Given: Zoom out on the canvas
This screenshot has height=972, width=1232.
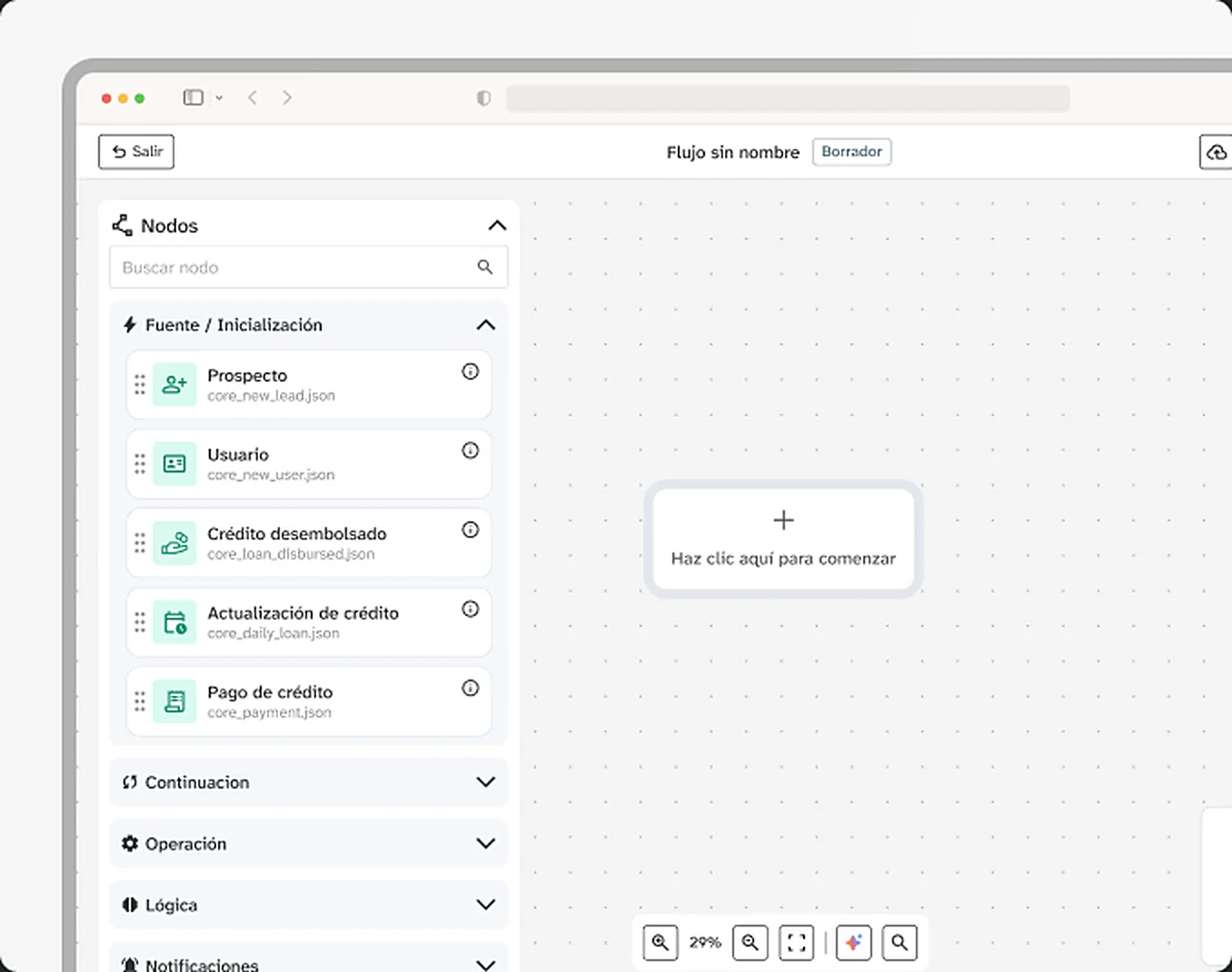Looking at the screenshot, I should [x=750, y=943].
